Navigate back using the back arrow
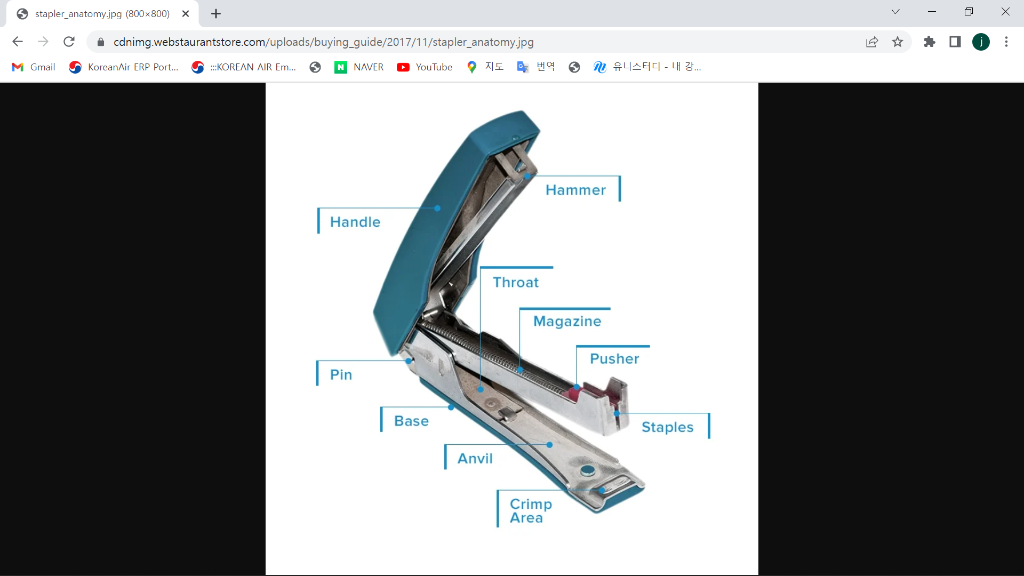 pyautogui.click(x=16, y=43)
